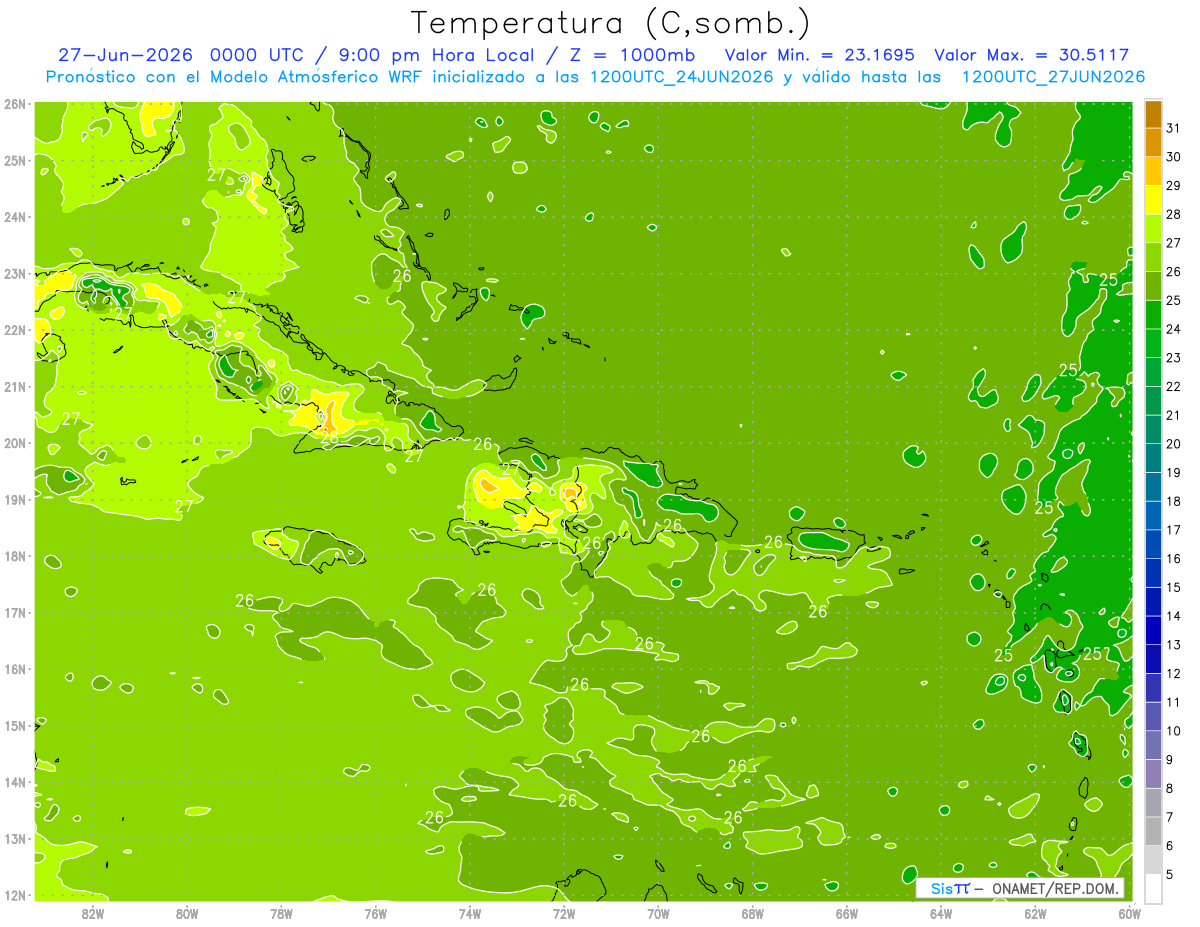Select the 19N latitude axis label

click(15, 500)
